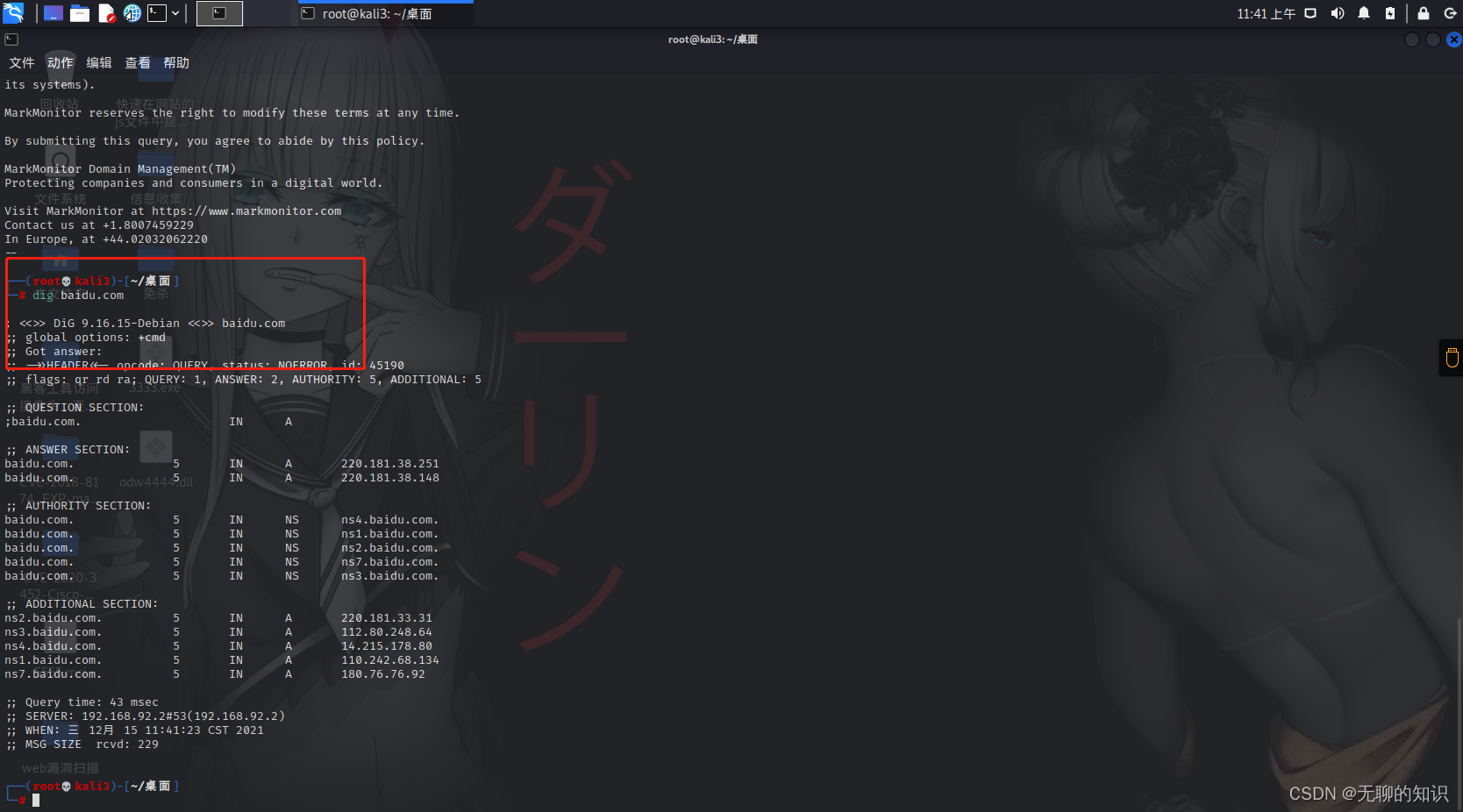1463x812 pixels.
Task: Select the highlighted workspace switcher box
Action: [219, 13]
